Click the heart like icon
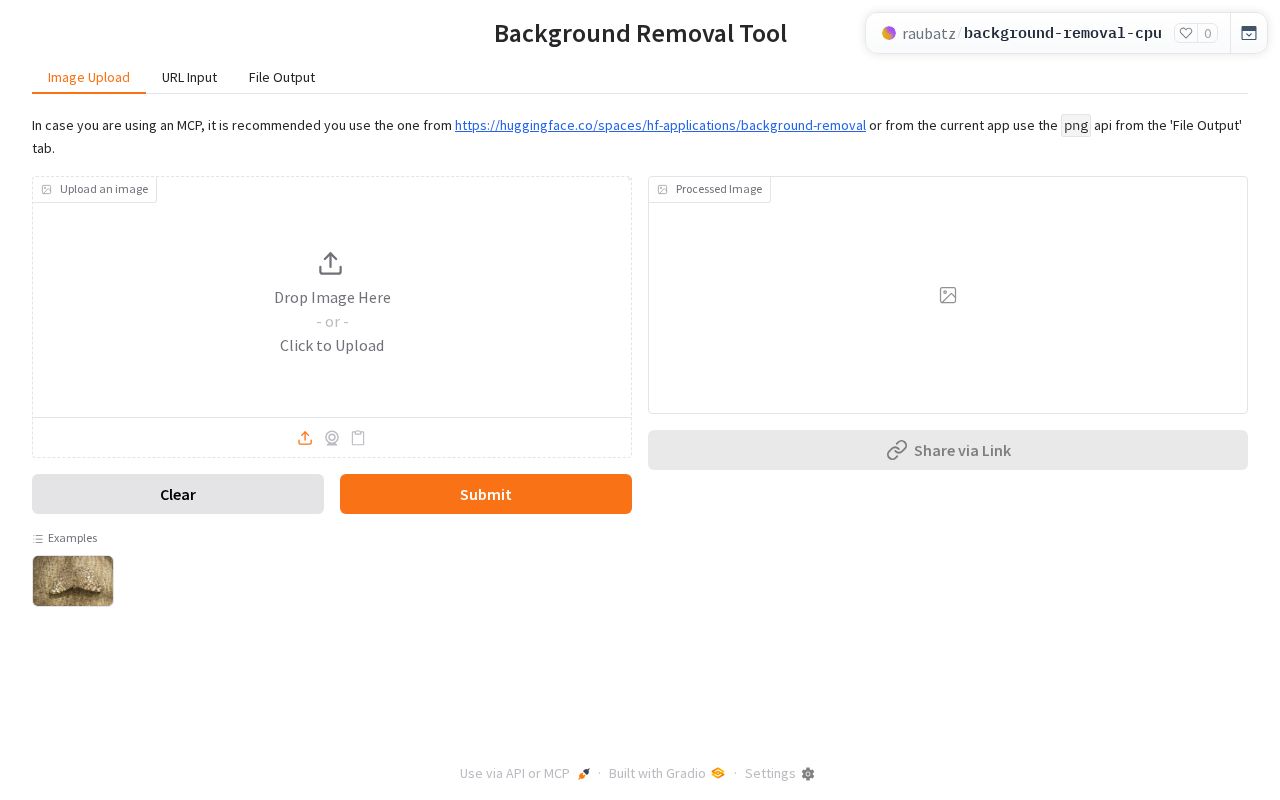 (x=1186, y=33)
